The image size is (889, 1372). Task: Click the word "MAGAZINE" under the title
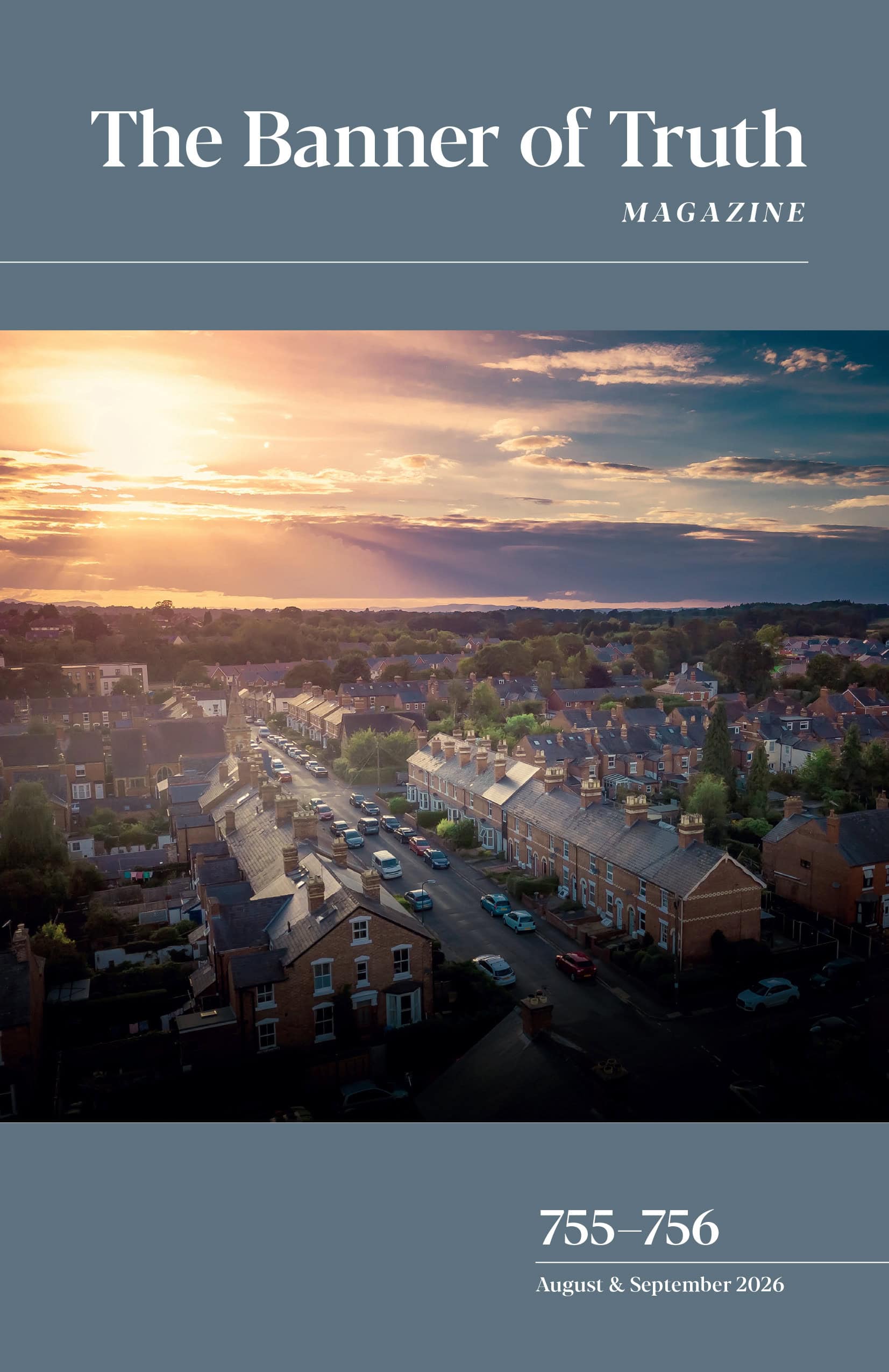[714, 213]
